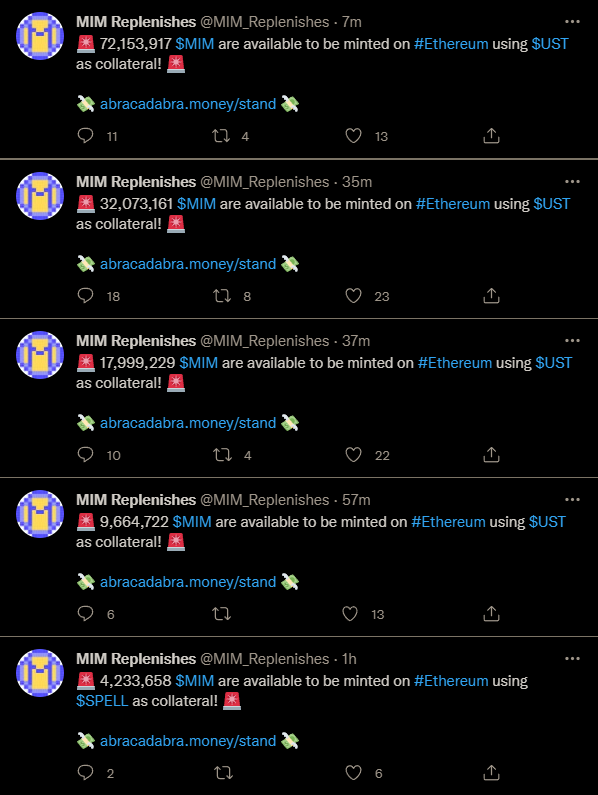The height and width of the screenshot is (795, 598).
Task: Like the 4,233,658 $MIM $SPELL tweet
Action: coord(354,773)
